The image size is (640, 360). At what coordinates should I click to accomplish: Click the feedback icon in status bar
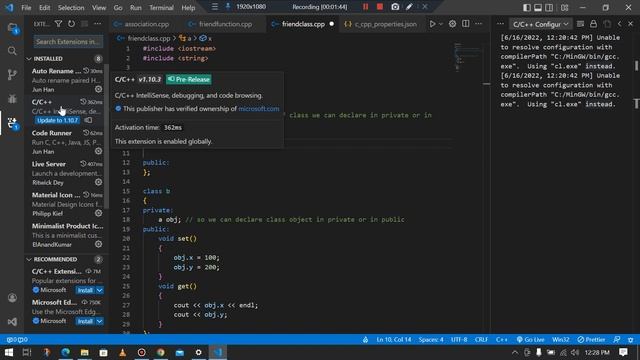[617, 340]
